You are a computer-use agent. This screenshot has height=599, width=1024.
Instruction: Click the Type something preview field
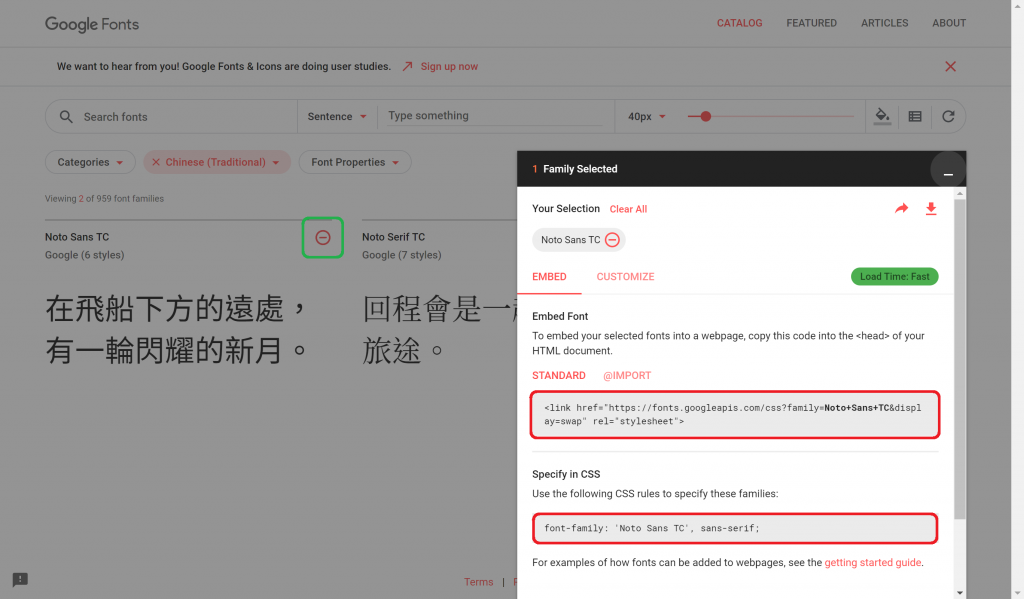click(494, 116)
